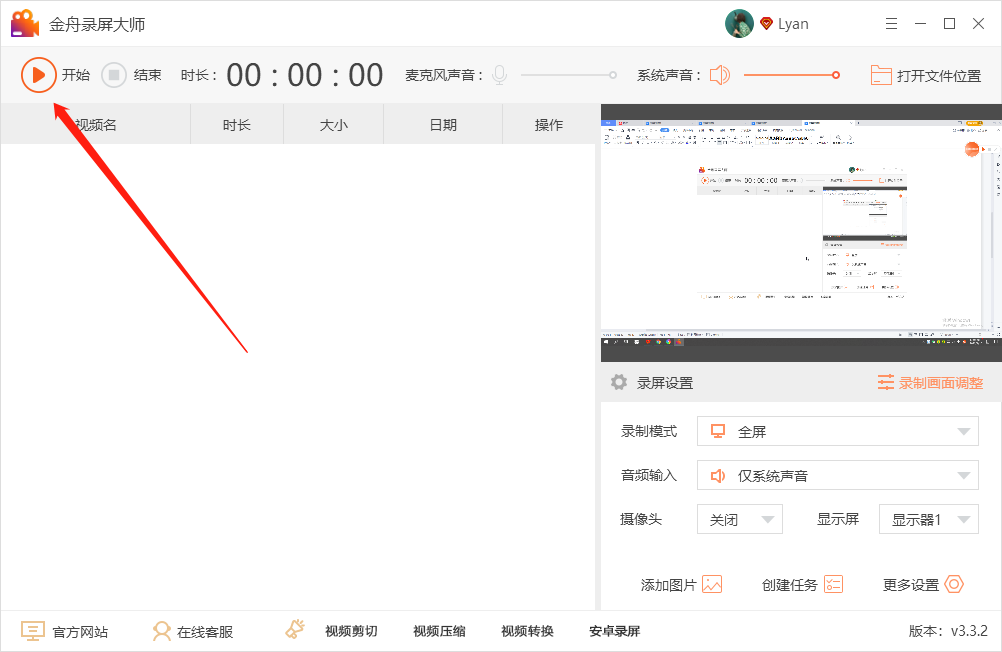Click the 创建任务 checklist icon
The height and width of the screenshot is (652, 1002).
click(x=833, y=584)
